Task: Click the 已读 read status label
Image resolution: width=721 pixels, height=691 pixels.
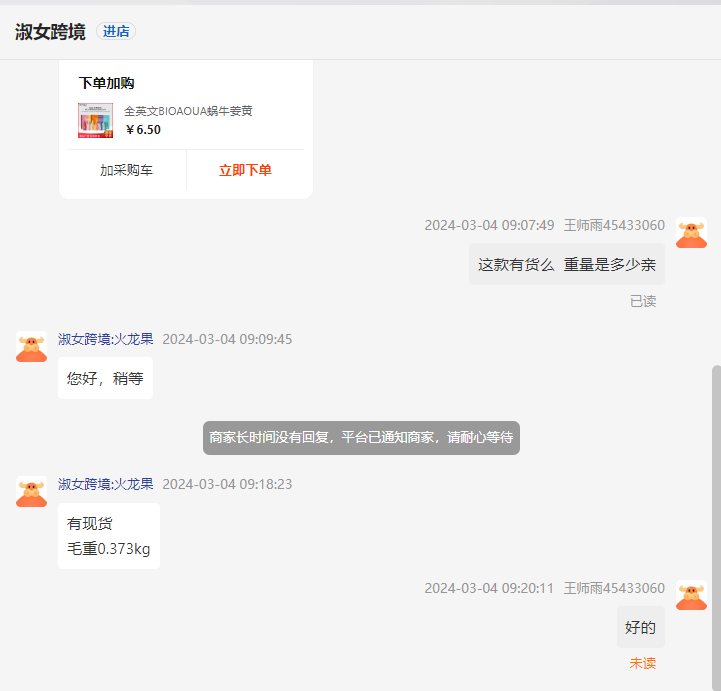Action: 642,301
